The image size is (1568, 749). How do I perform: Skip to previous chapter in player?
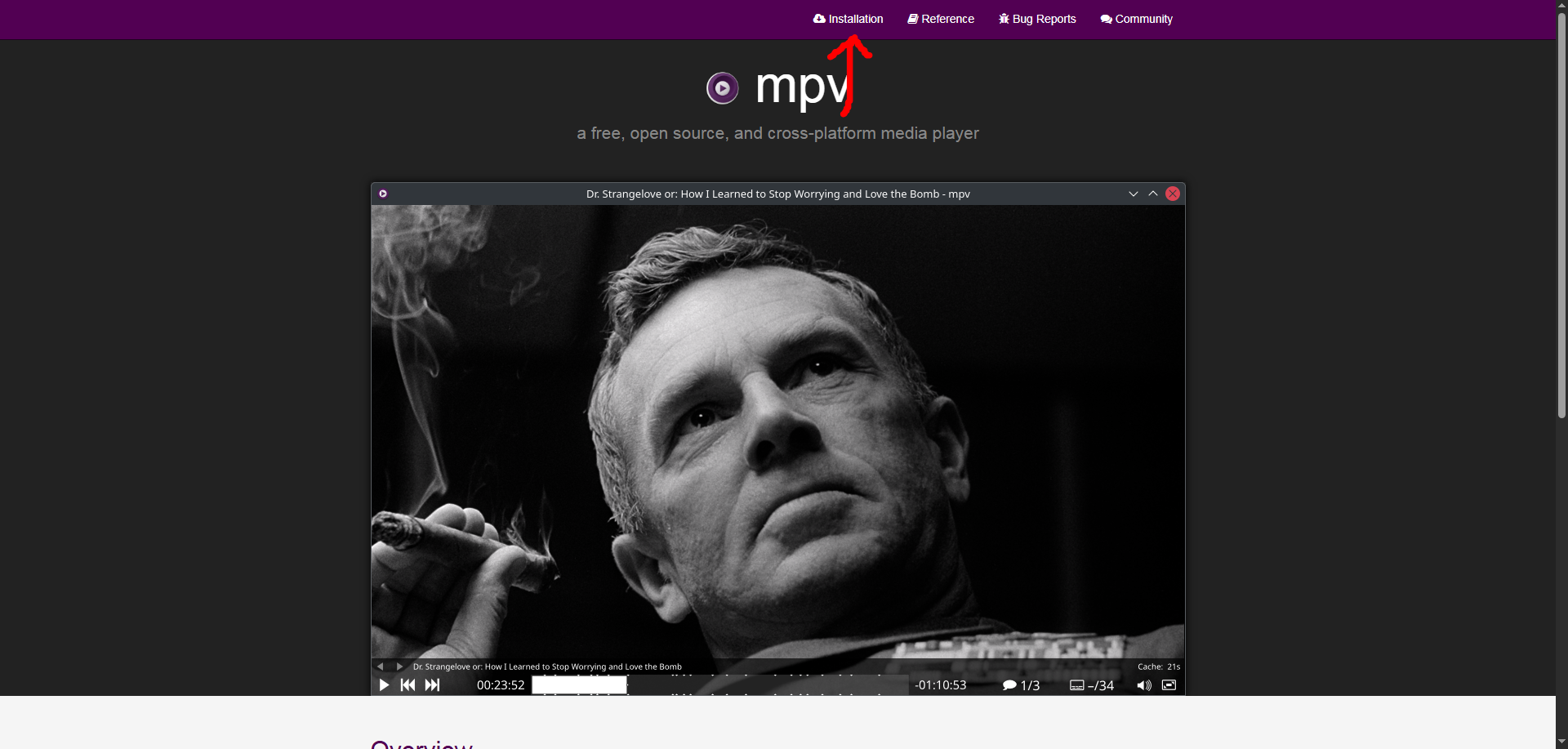pyautogui.click(x=408, y=685)
